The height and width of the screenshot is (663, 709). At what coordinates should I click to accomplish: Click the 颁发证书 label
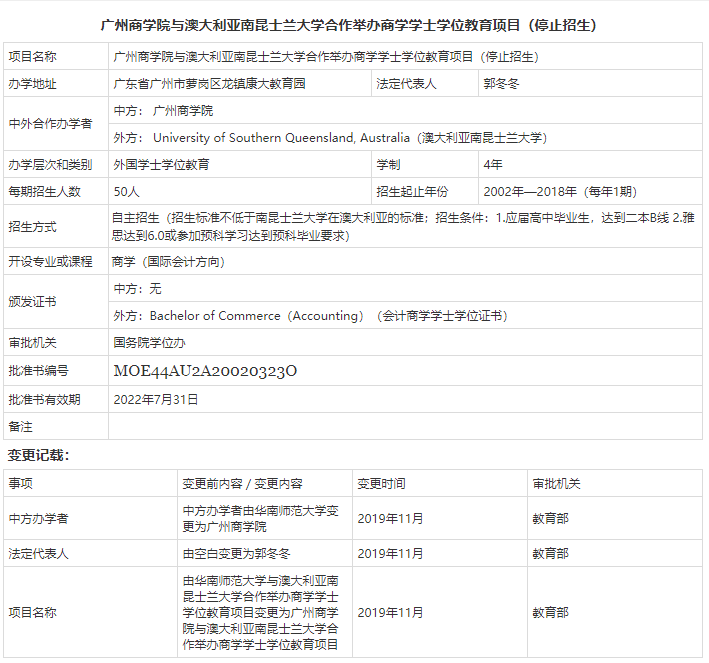[x=33, y=302]
